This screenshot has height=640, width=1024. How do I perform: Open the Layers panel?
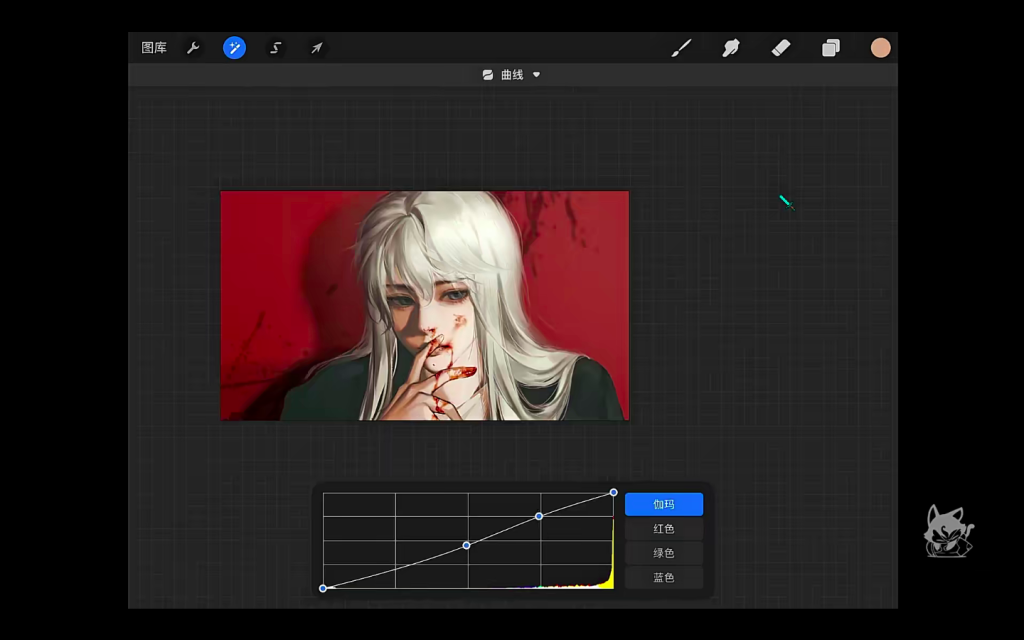[831, 48]
